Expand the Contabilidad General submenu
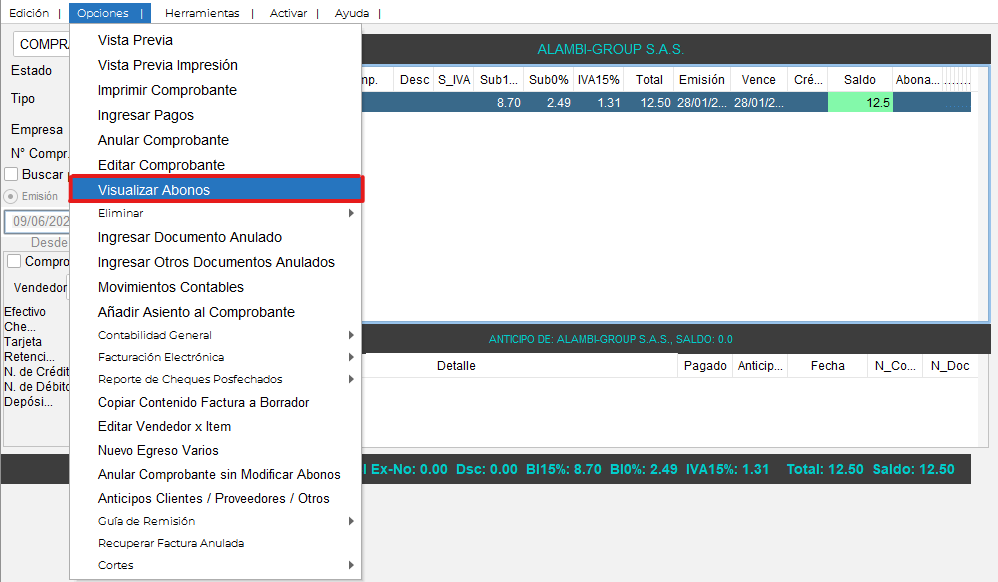Viewport: 998px width, 582px height. click(215, 335)
